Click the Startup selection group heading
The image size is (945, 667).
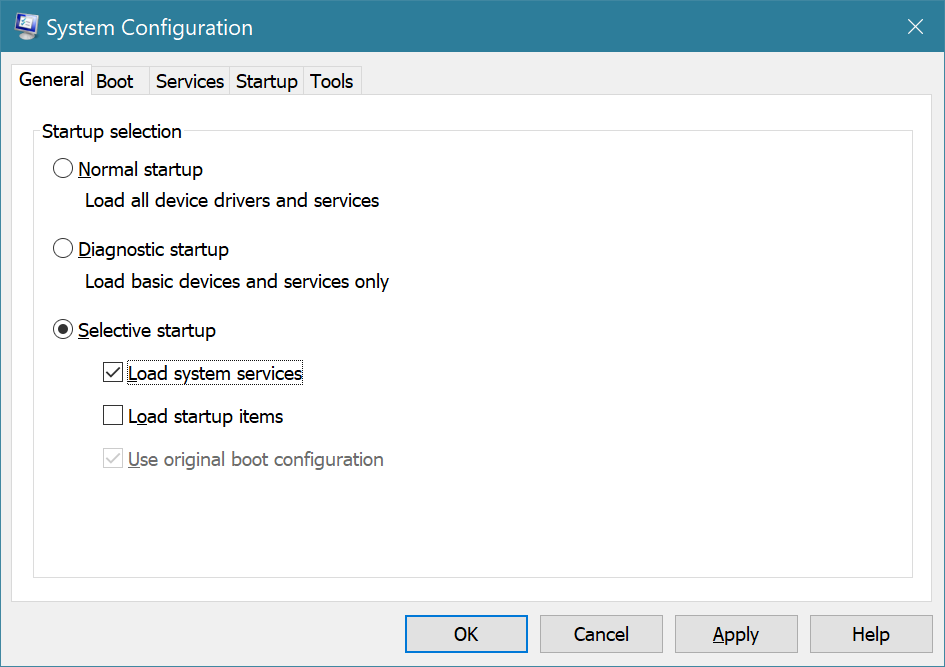(x=111, y=131)
